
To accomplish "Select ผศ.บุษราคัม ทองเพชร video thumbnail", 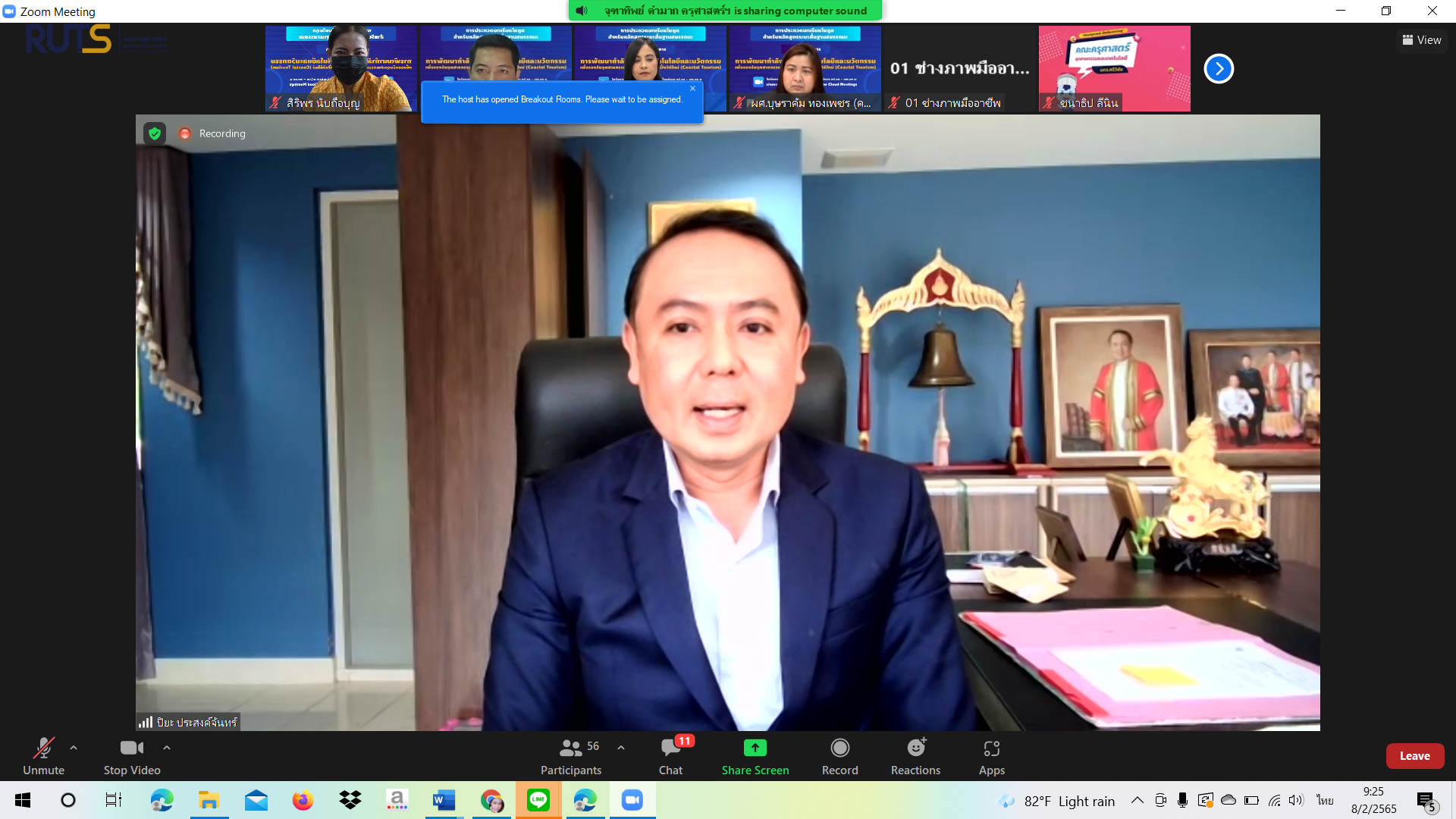I will tap(805, 68).
